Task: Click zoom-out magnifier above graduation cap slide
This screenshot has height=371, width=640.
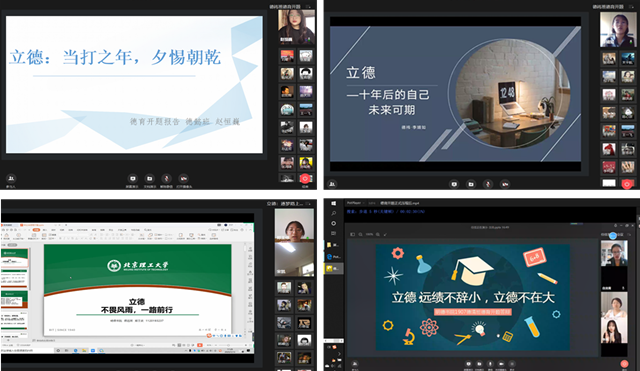Action: tap(360, 234)
